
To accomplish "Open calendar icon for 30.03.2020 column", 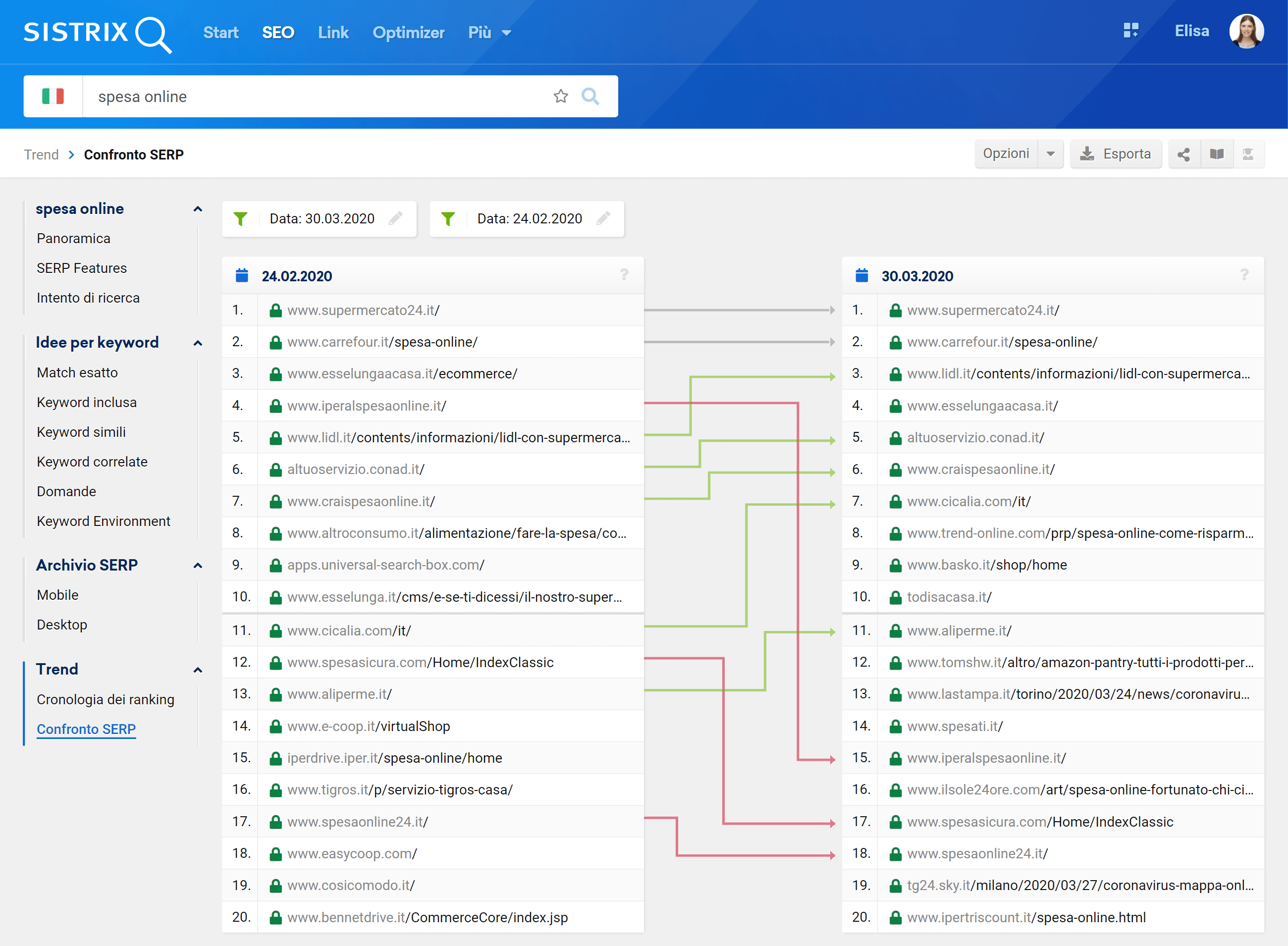I will click(x=861, y=275).
